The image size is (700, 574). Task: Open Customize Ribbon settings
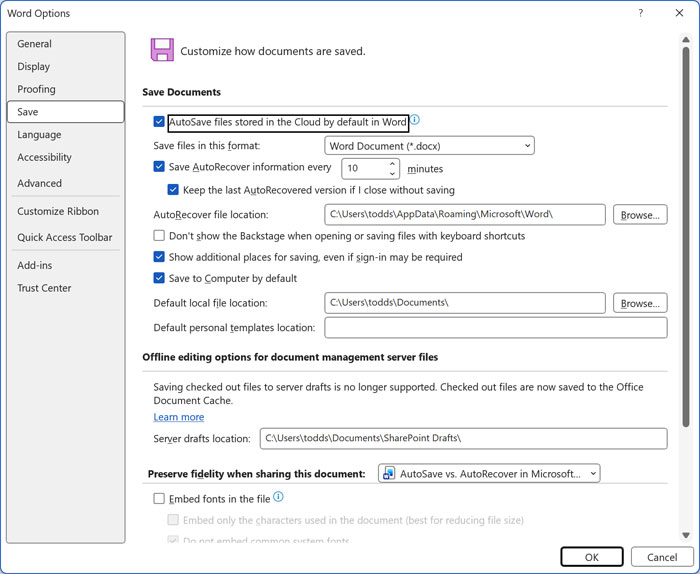(x=66, y=211)
